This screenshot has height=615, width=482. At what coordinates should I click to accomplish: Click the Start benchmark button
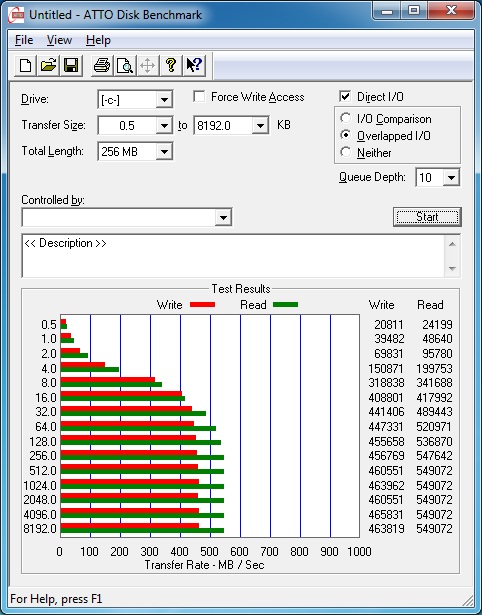pos(427,217)
